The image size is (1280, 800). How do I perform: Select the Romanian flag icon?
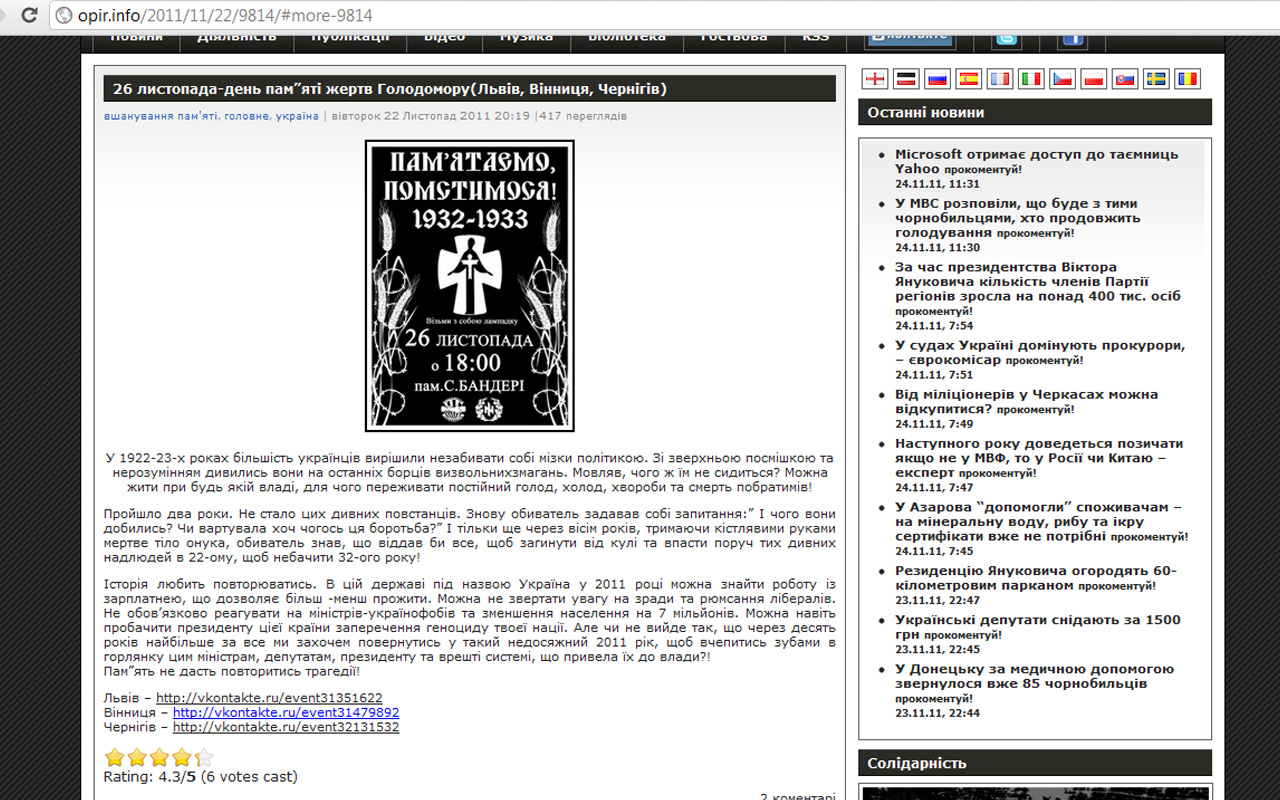point(1186,79)
